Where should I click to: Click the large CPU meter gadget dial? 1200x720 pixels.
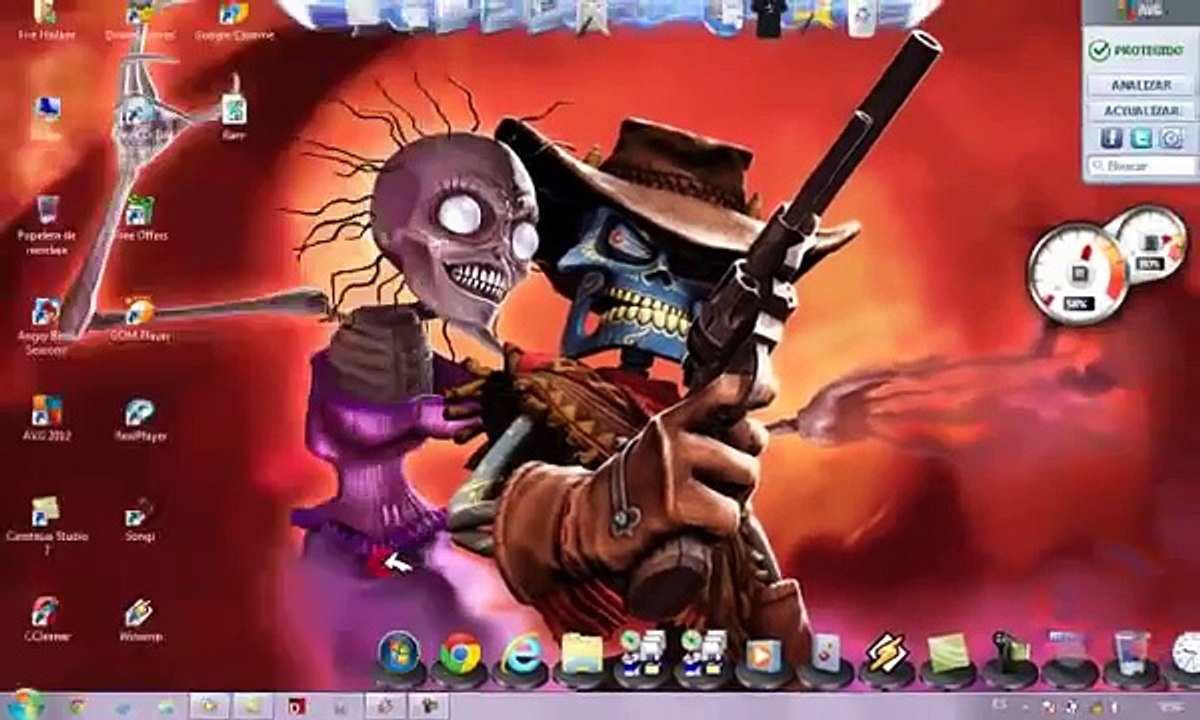(1078, 274)
